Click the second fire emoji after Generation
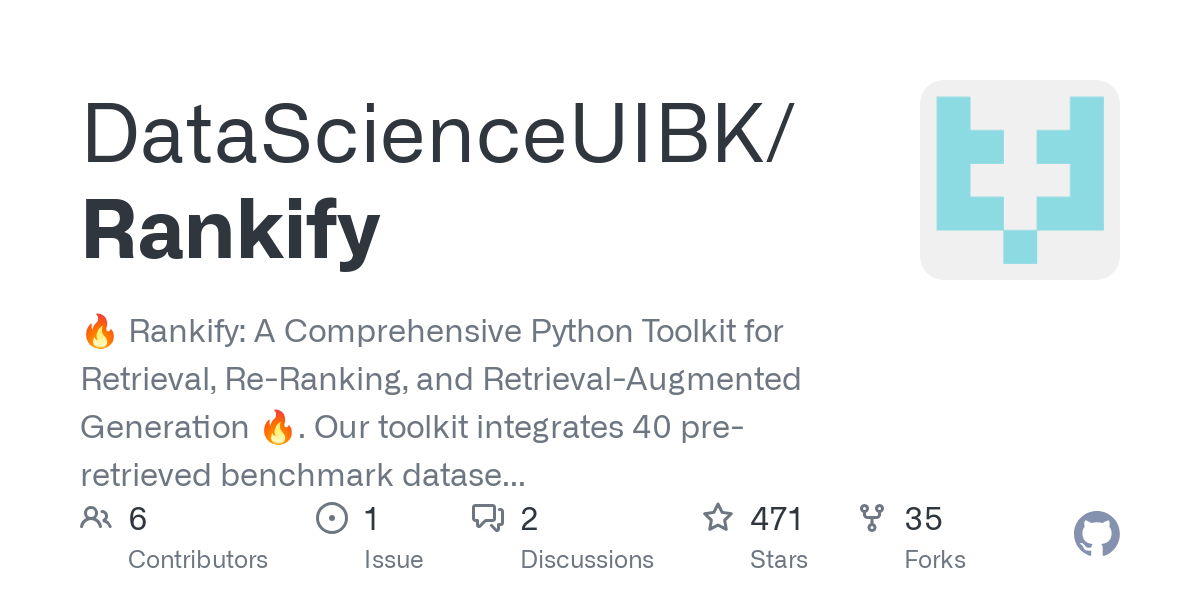 point(277,428)
